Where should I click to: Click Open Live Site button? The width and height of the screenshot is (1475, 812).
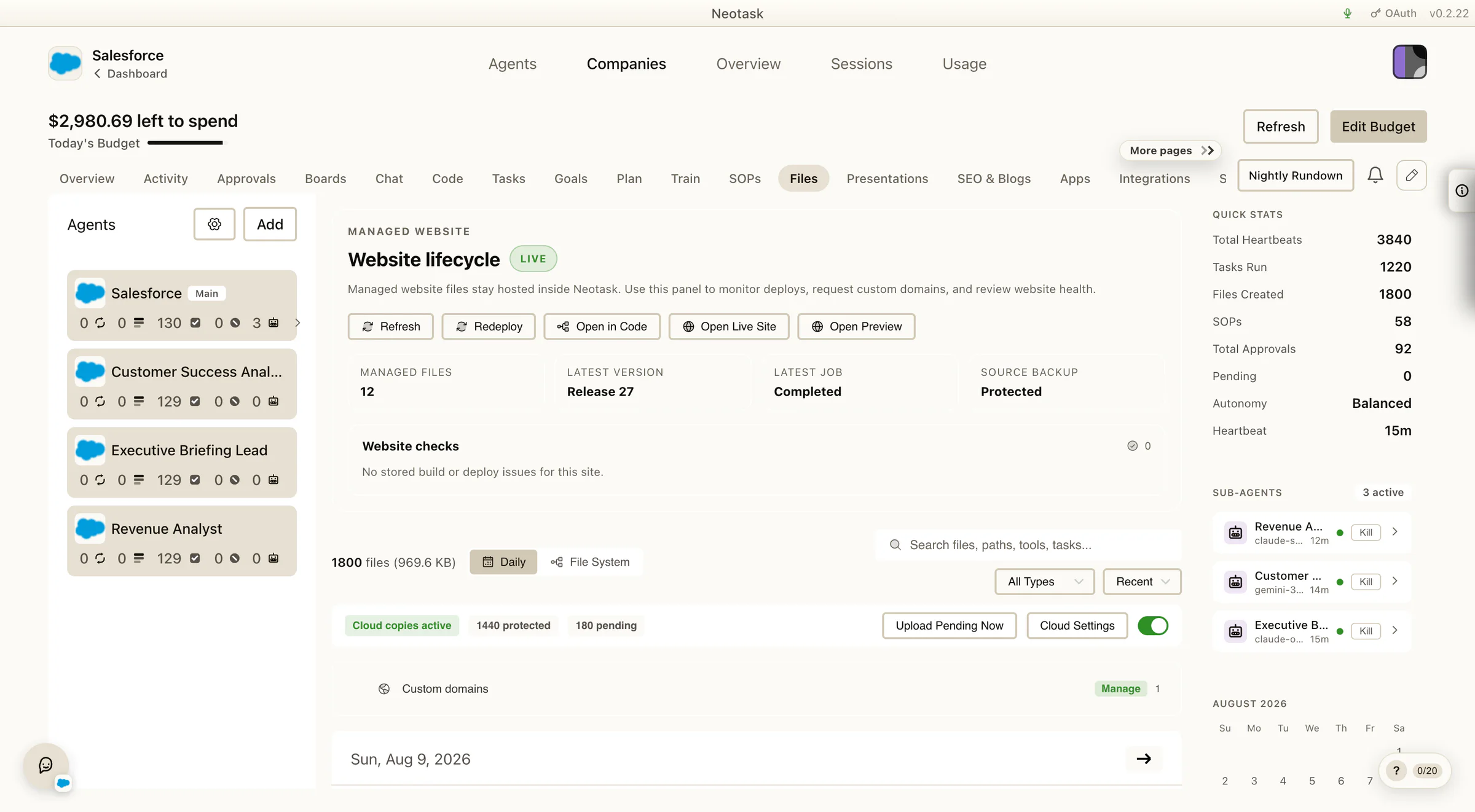[x=729, y=327]
